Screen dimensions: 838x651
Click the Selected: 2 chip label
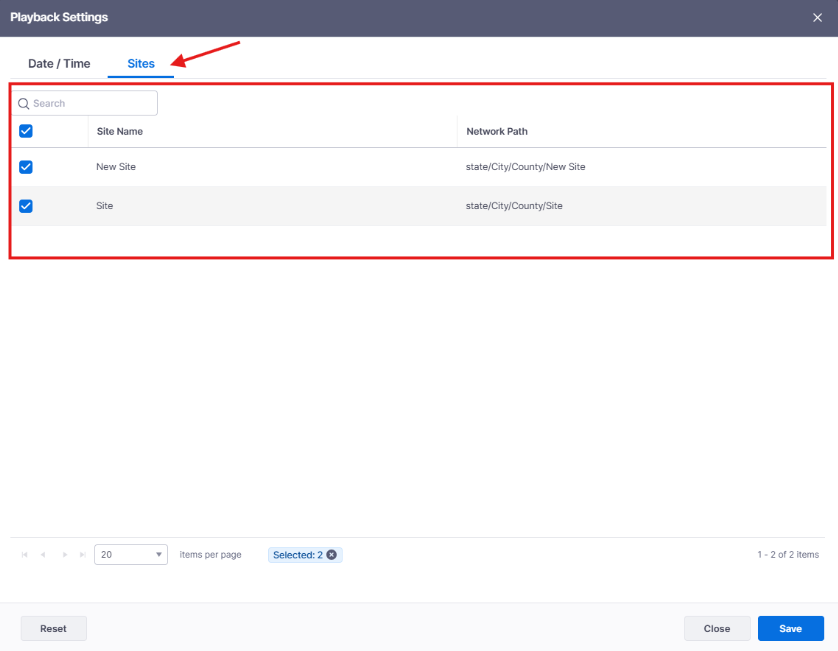coord(298,555)
